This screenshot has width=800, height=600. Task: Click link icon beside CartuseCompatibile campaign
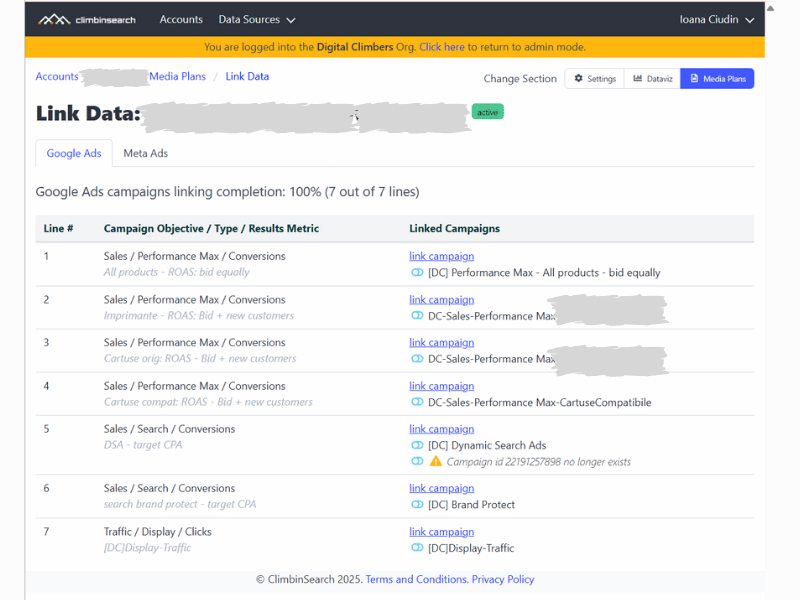click(x=417, y=402)
